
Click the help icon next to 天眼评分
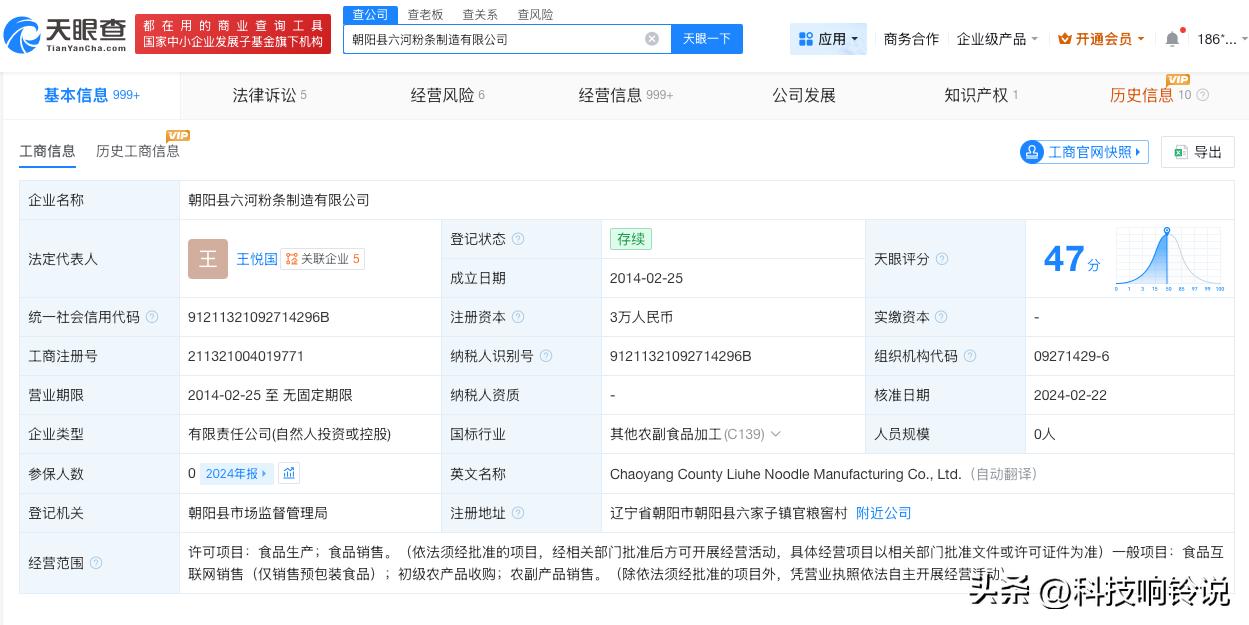coord(942,259)
